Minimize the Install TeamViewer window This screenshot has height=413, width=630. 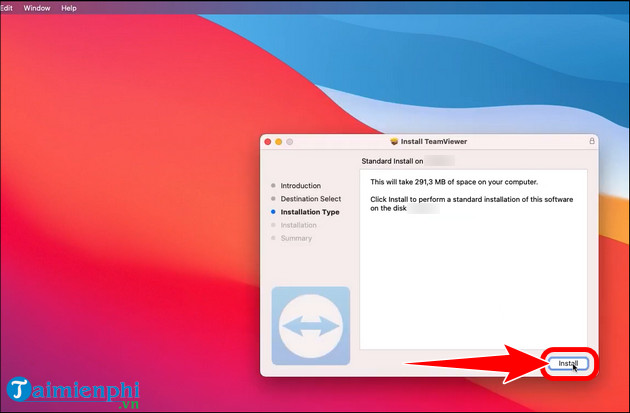(278, 142)
